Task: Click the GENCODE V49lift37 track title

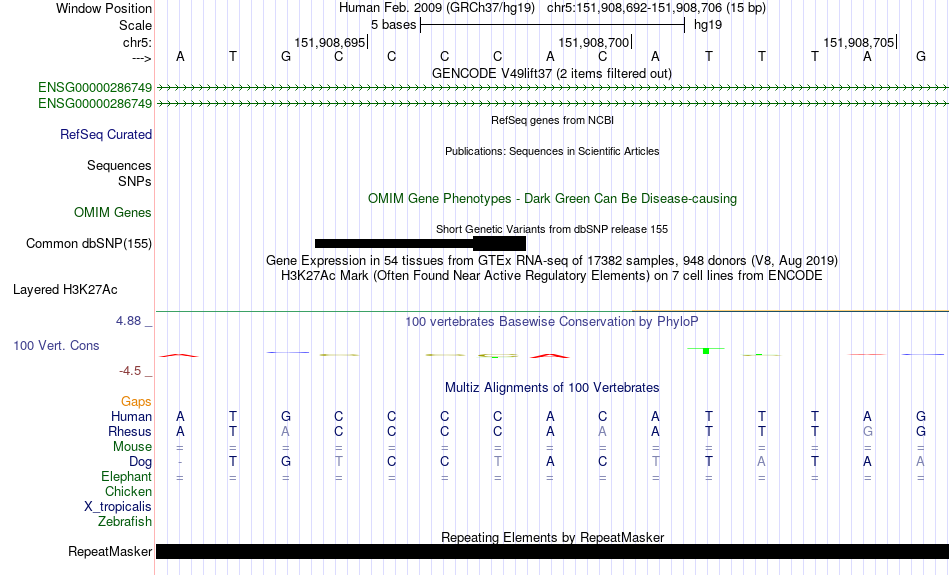Action: tap(551, 73)
